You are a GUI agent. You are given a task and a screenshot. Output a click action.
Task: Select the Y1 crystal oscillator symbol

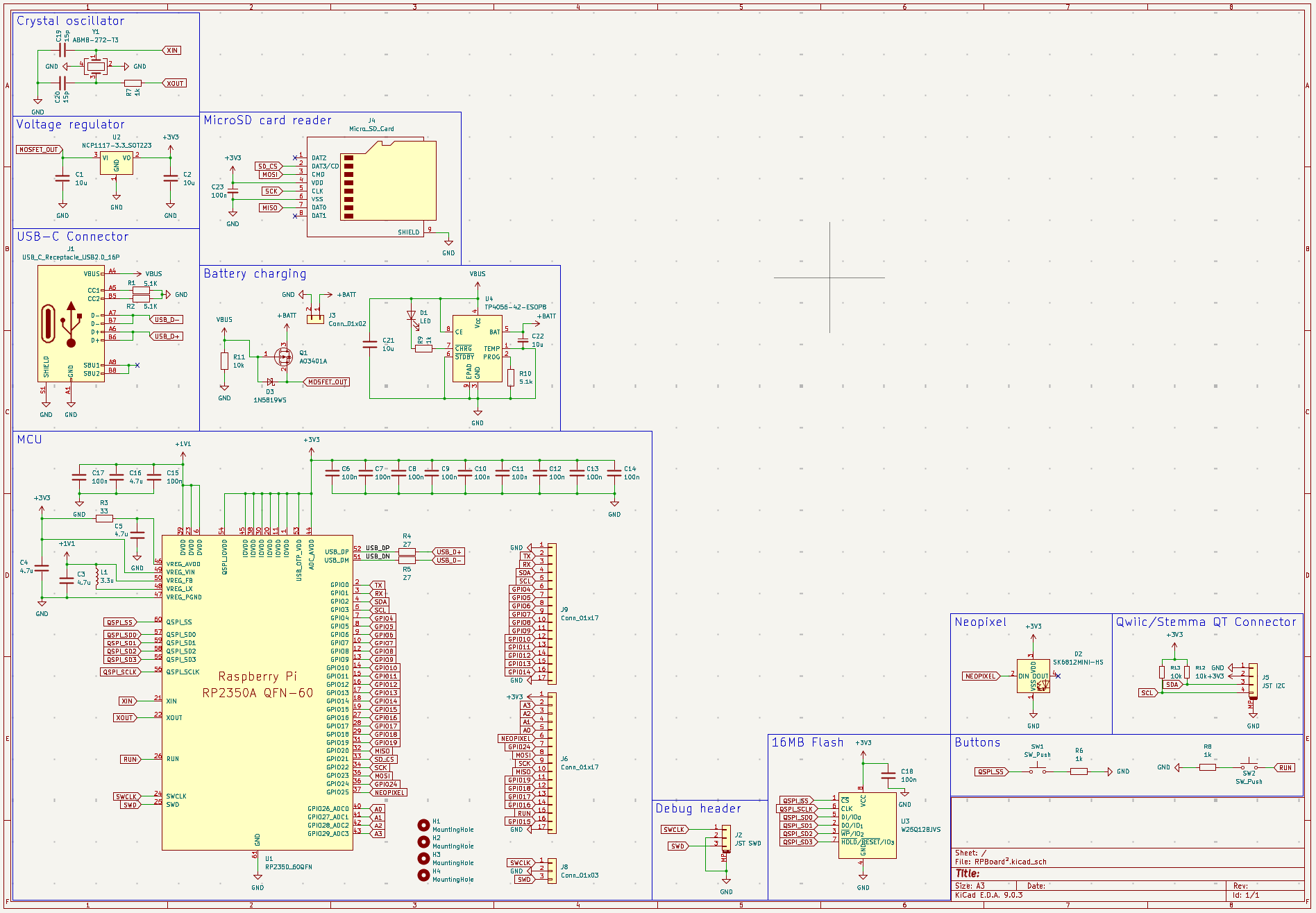tap(96, 67)
